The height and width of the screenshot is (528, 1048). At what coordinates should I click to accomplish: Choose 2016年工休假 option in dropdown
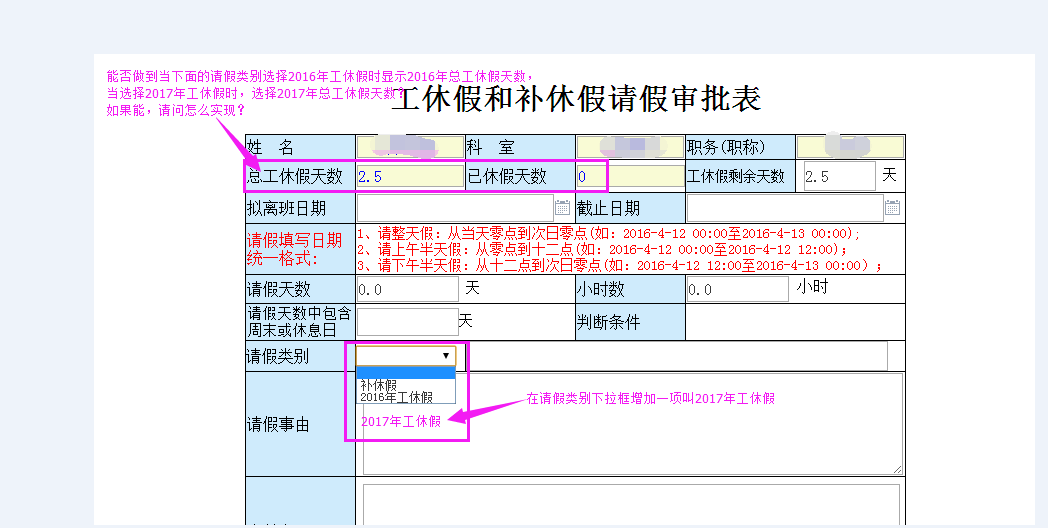coord(397,397)
